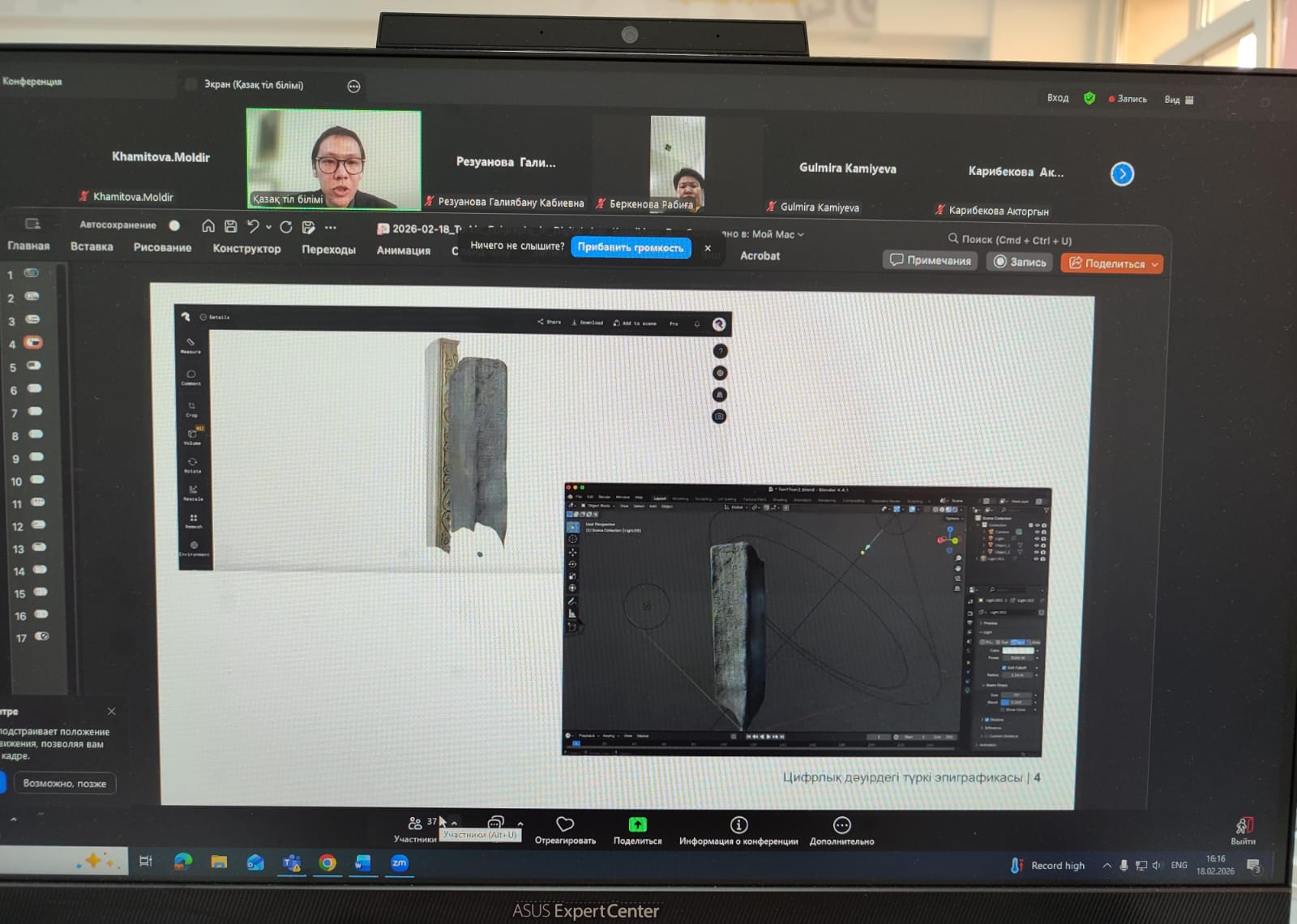
Task: Show next participants with the blue arrow
Action: pyautogui.click(x=1122, y=174)
